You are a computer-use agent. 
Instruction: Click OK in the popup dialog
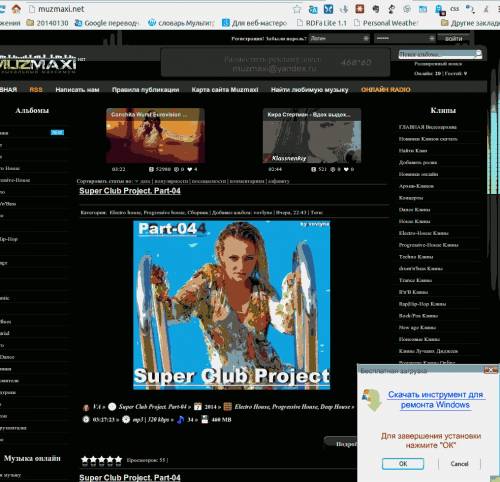coord(403,464)
